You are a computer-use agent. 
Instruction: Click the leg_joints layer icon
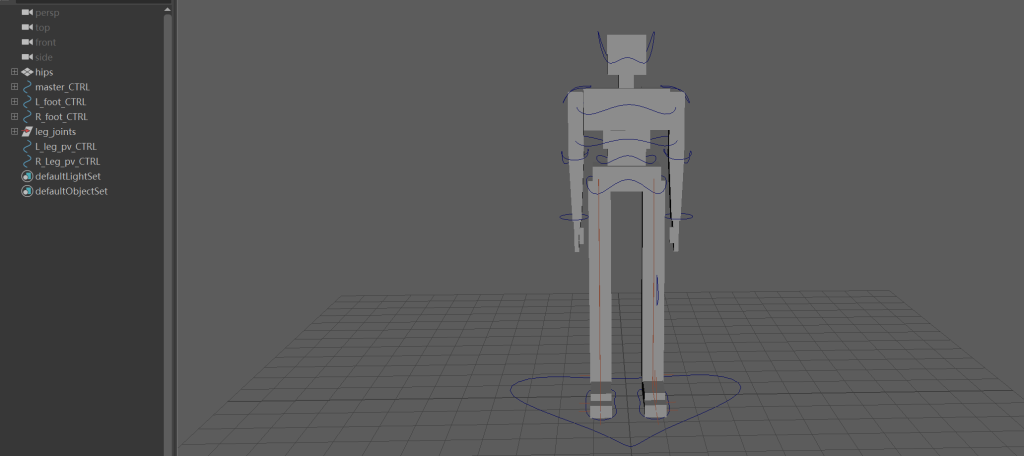(x=27, y=131)
